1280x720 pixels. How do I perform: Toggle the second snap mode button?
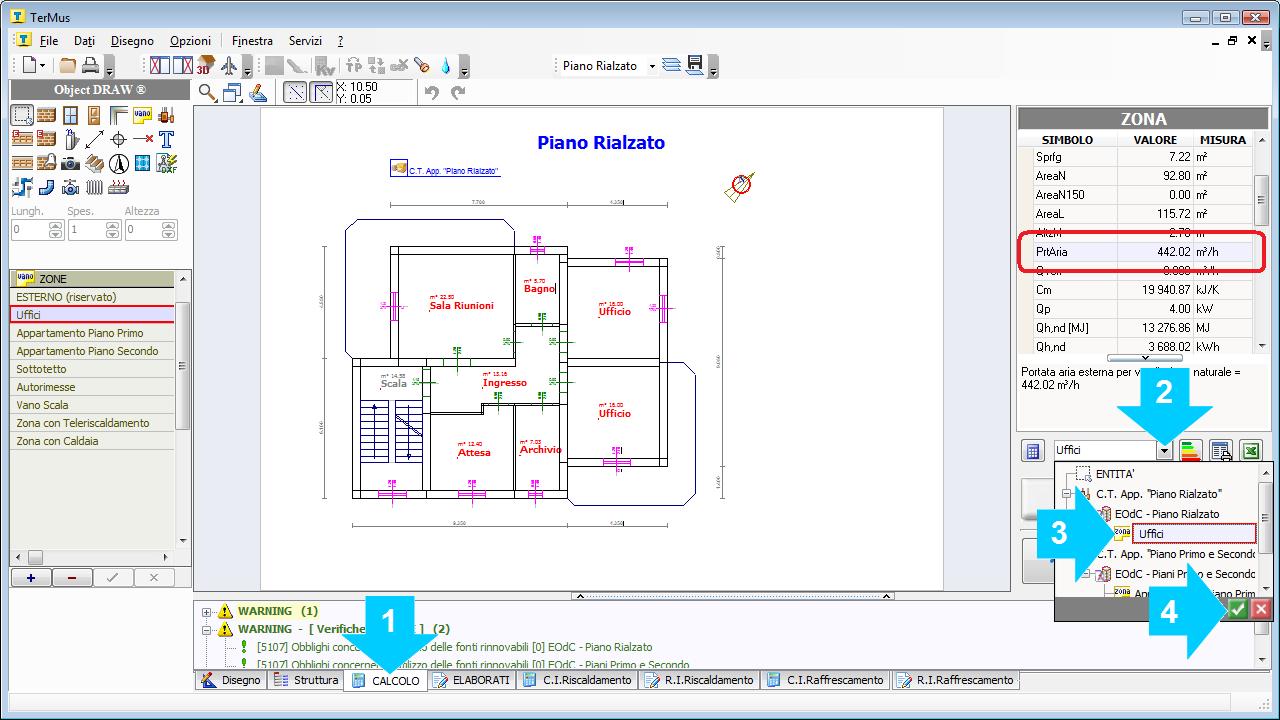click(322, 93)
